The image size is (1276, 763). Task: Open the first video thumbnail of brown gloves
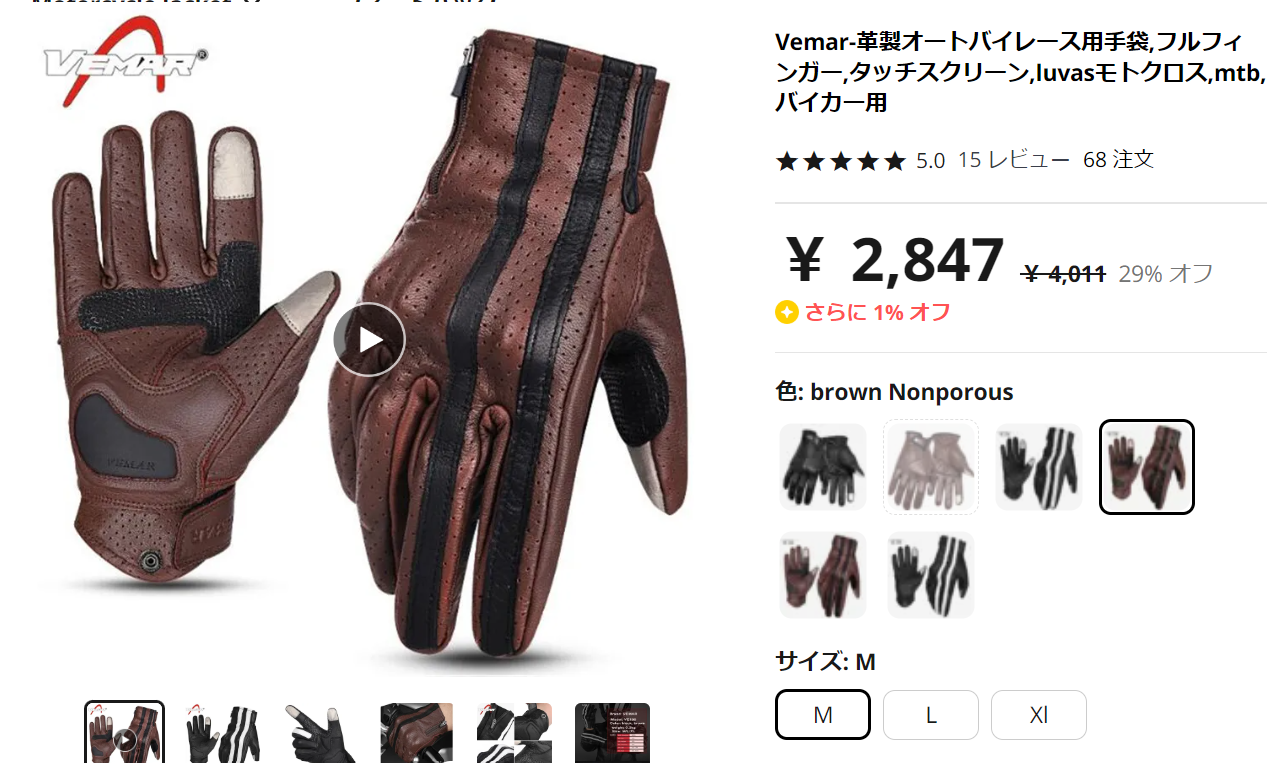pyautogui.click(x=124, y=733)
